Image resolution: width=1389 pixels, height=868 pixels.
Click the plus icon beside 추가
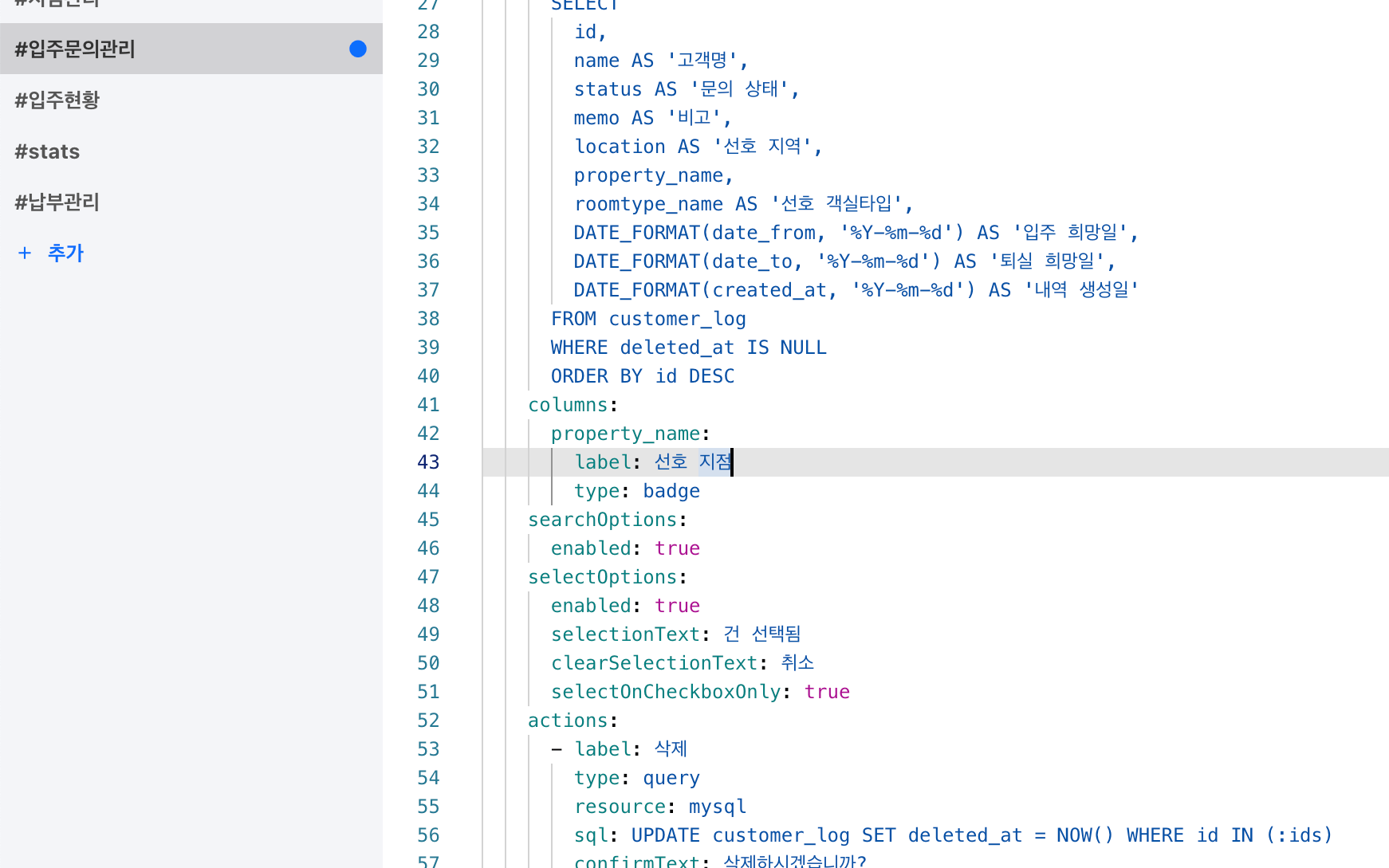[x=25, y=253]
